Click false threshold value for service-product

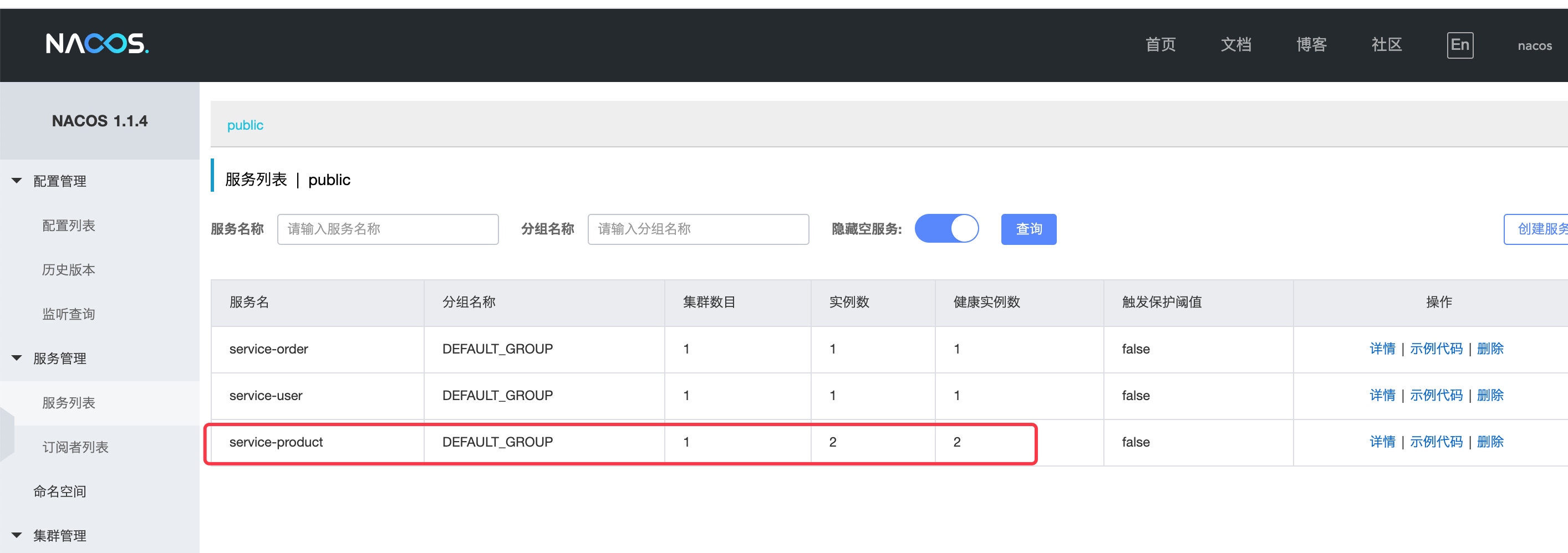click(x=1136, y=442)
